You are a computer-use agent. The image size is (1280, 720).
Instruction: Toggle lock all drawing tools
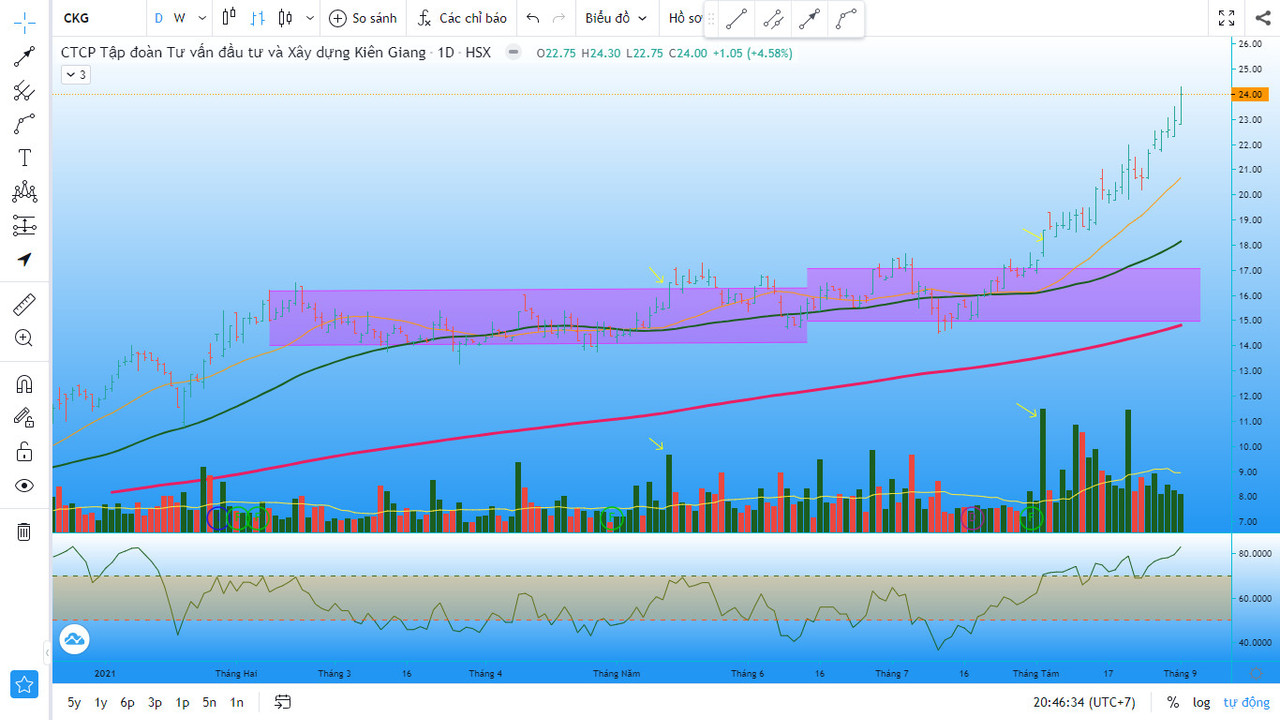click(x=24, y=452)
